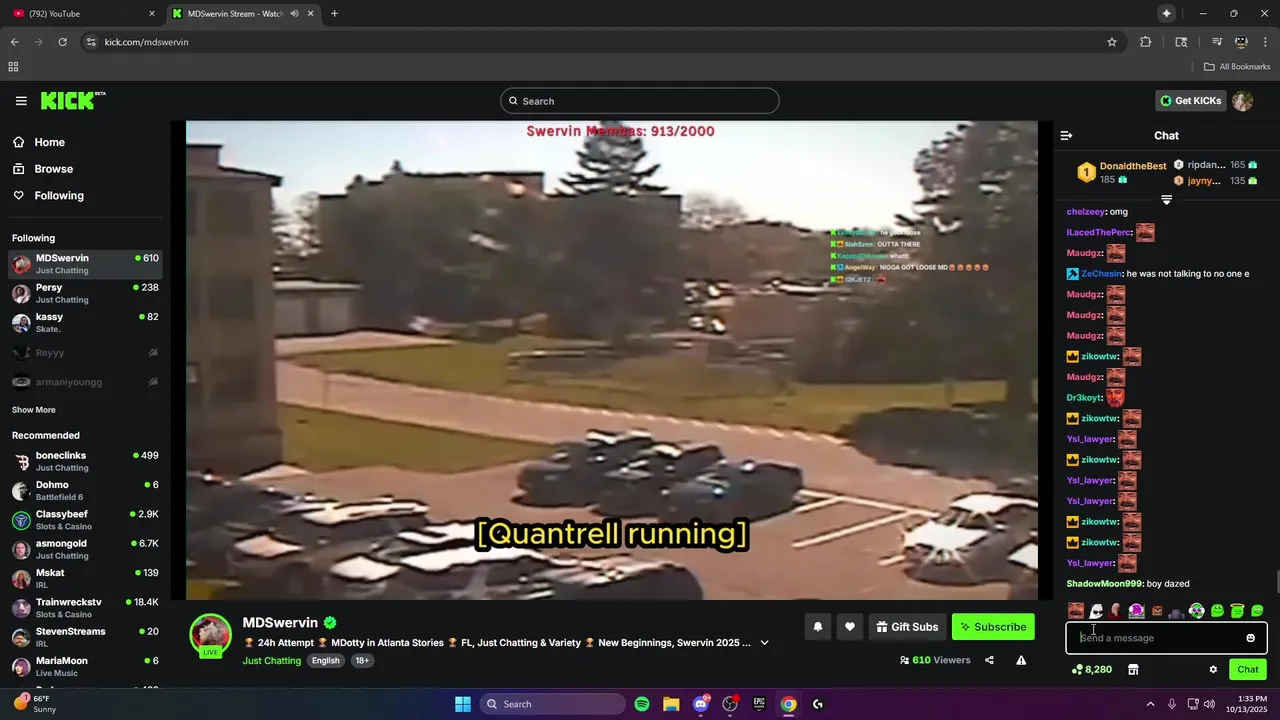The image size is (1280, 720).
Task: Click the English language tag
Action: point(325,661)
